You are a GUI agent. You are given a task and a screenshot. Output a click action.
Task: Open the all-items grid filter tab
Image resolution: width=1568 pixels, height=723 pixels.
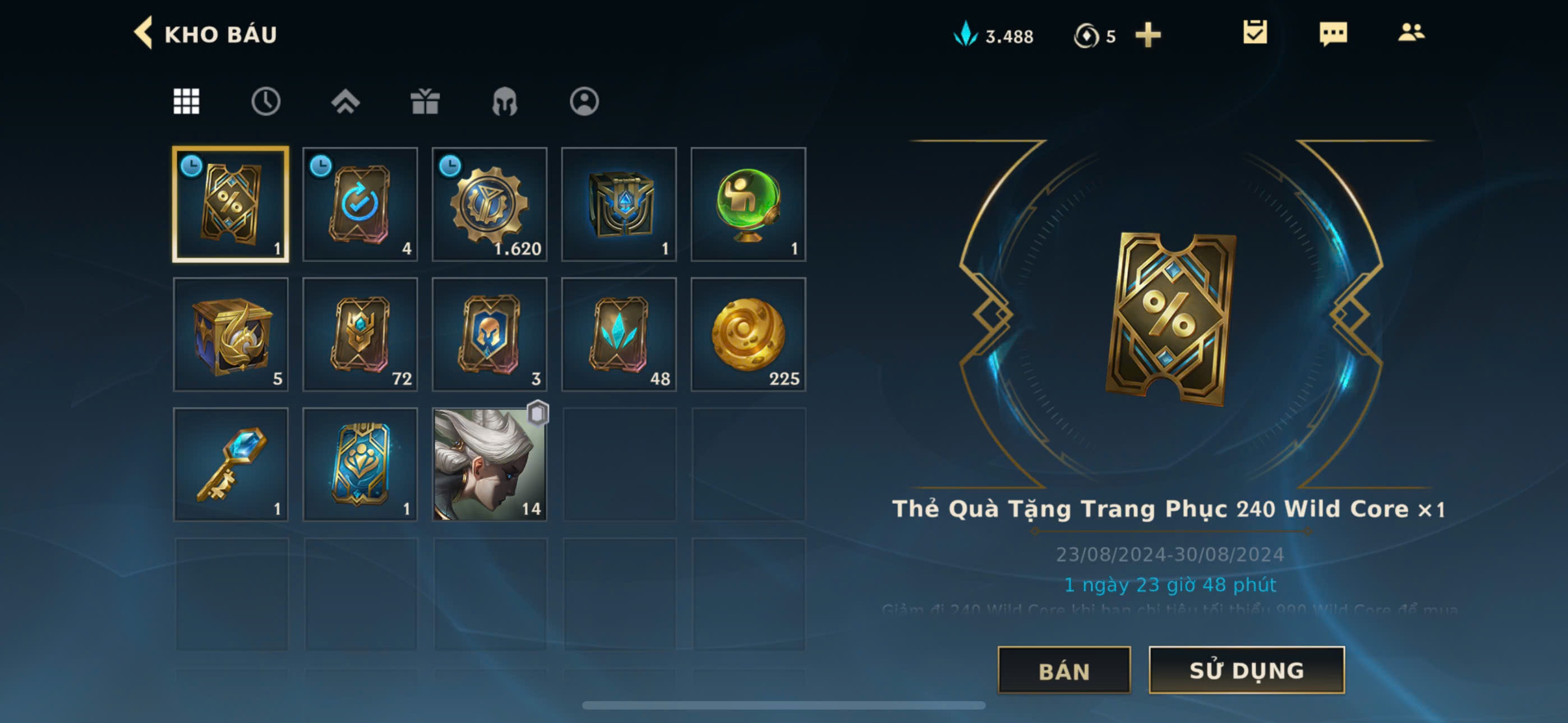186,101
